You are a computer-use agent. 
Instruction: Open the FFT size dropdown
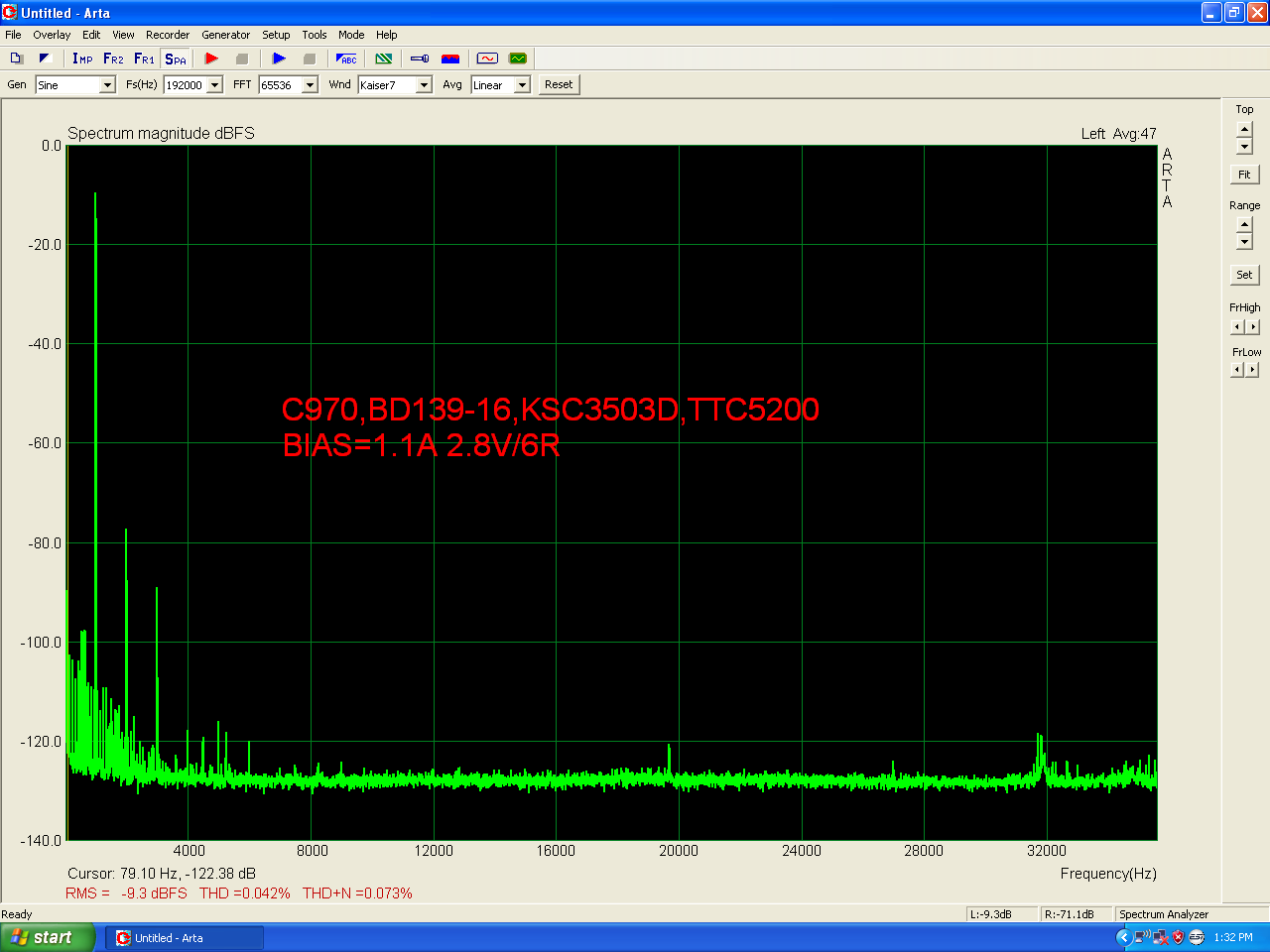[x=310, y=85]
